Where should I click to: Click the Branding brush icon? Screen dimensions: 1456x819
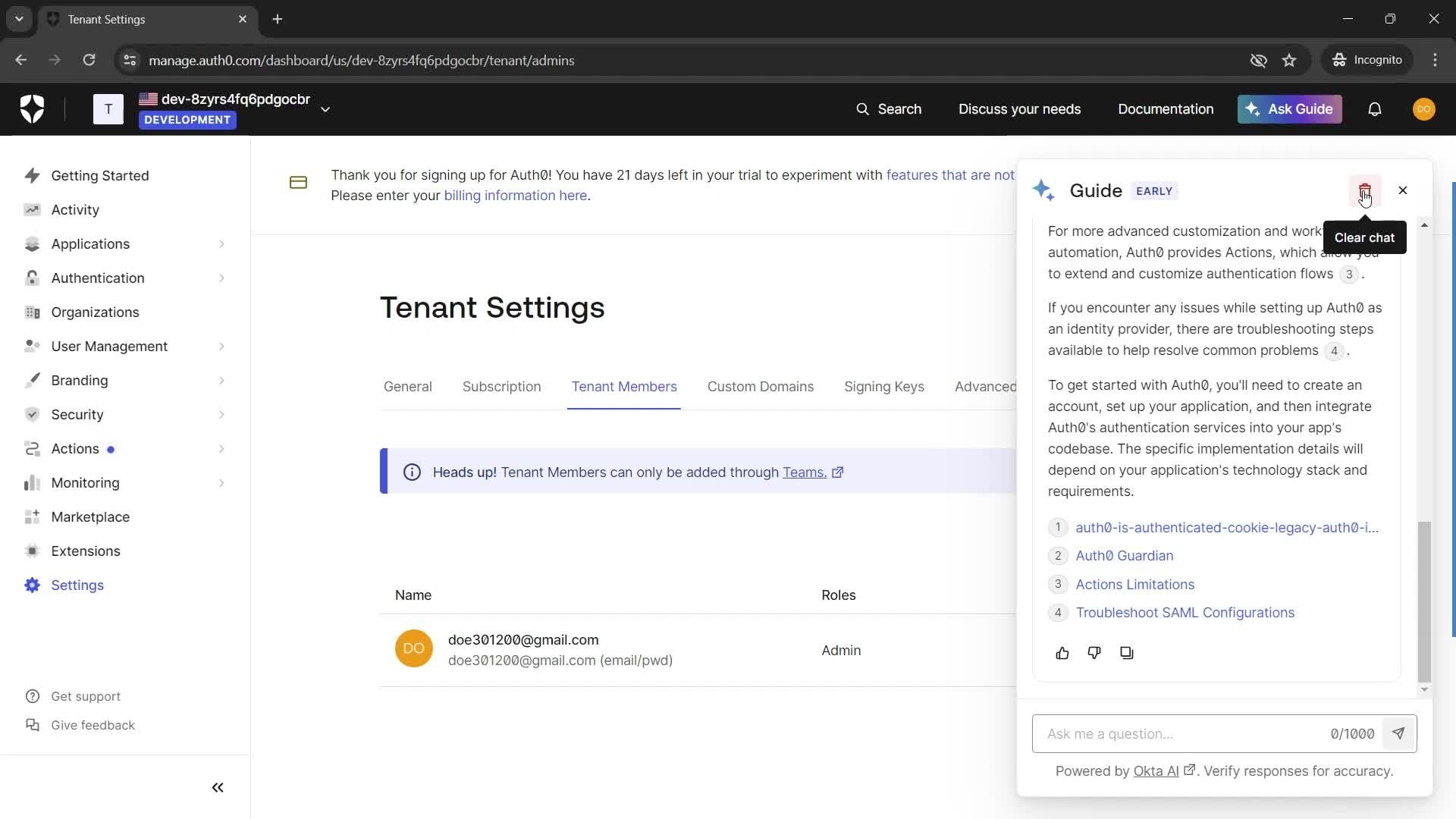32,381
